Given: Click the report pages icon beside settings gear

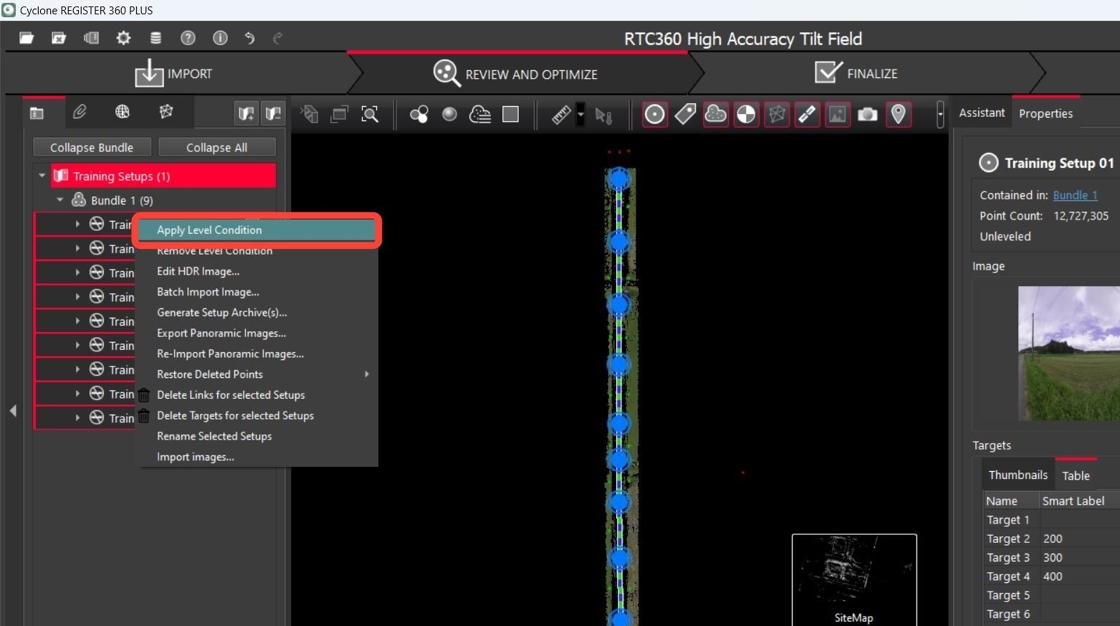Looking at the screenshot, I should tap(91, 38).
